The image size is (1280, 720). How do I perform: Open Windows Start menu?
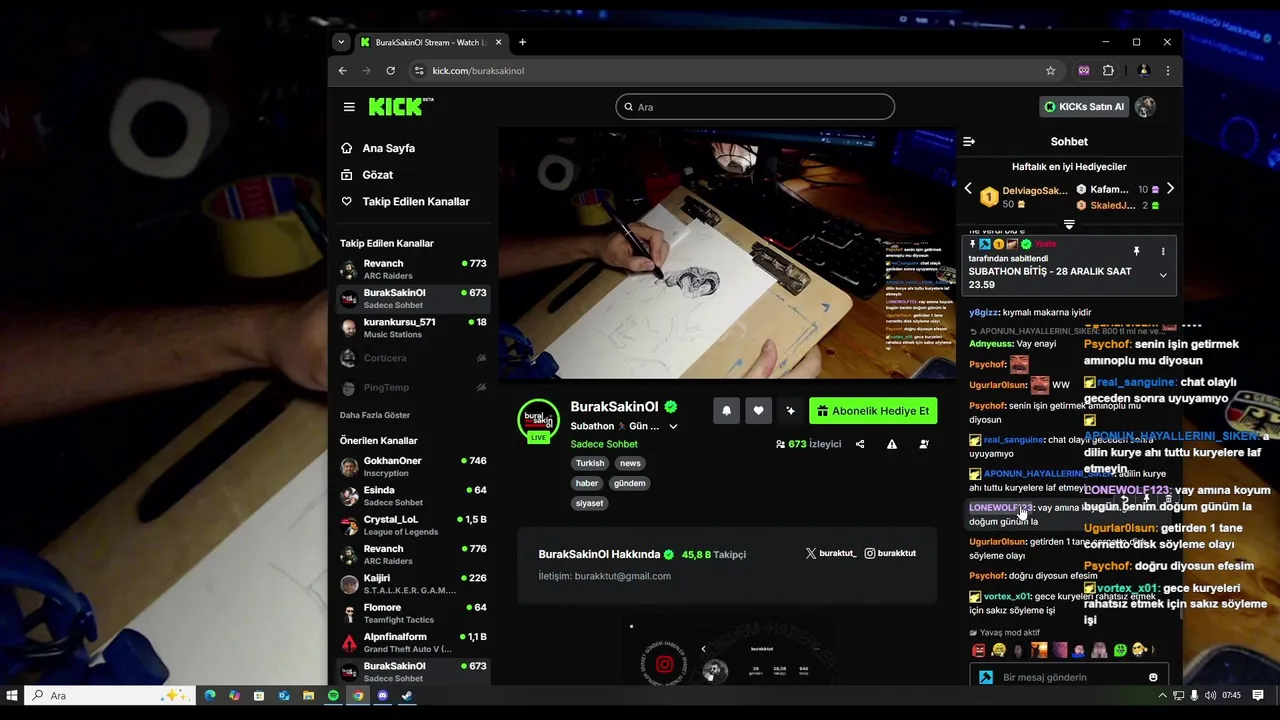[x=12, y=695]
